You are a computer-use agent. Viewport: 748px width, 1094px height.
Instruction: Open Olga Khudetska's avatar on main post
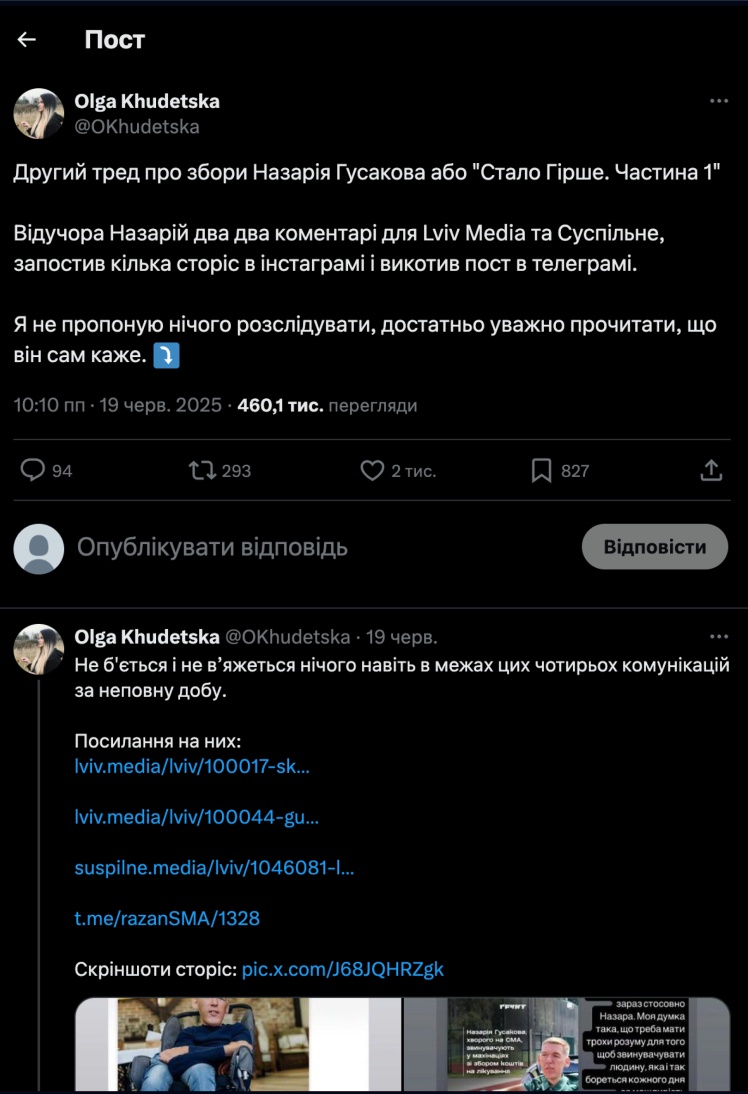tap(39, 113)
